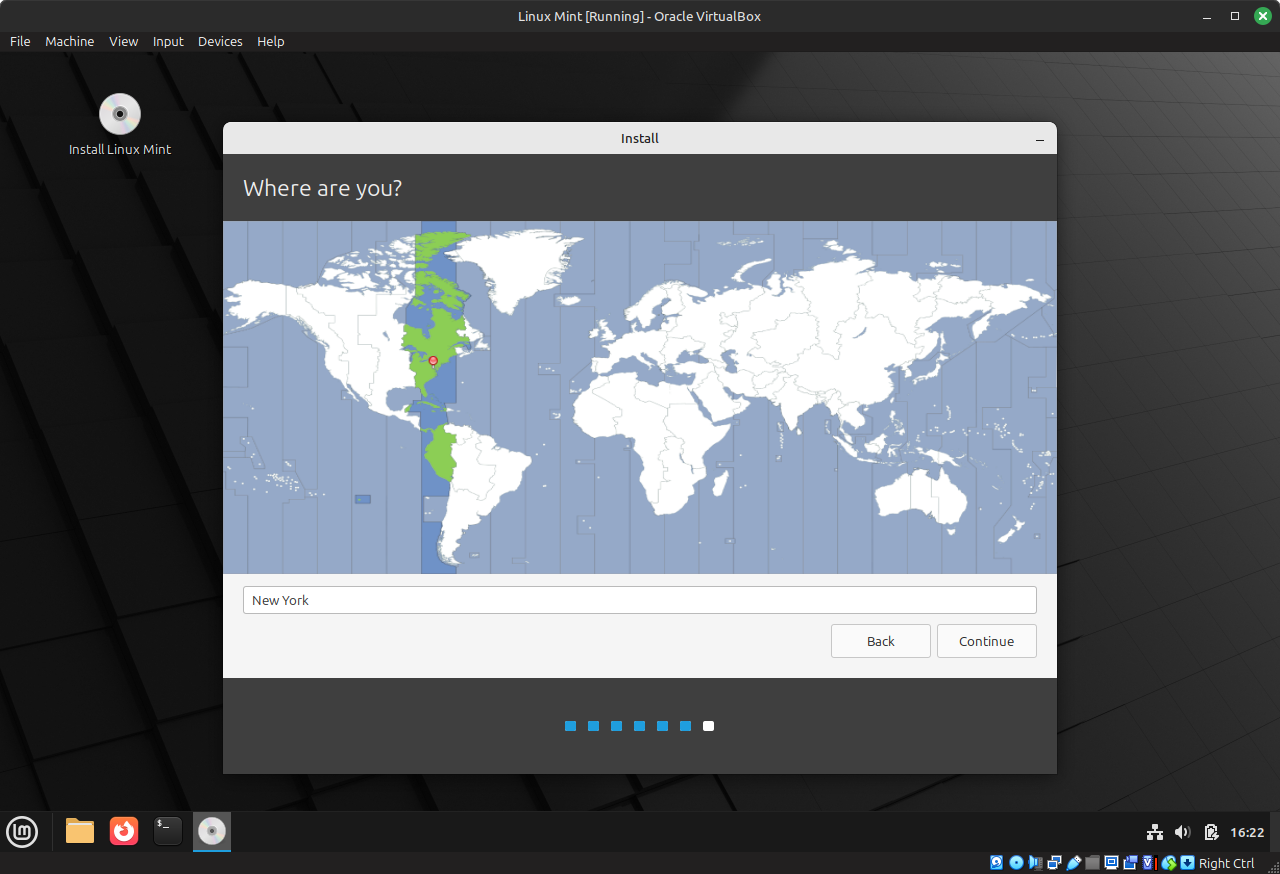Click the VirtualBox optical disk icon
Viewport: 1280px width, 874px height.
1016,862
